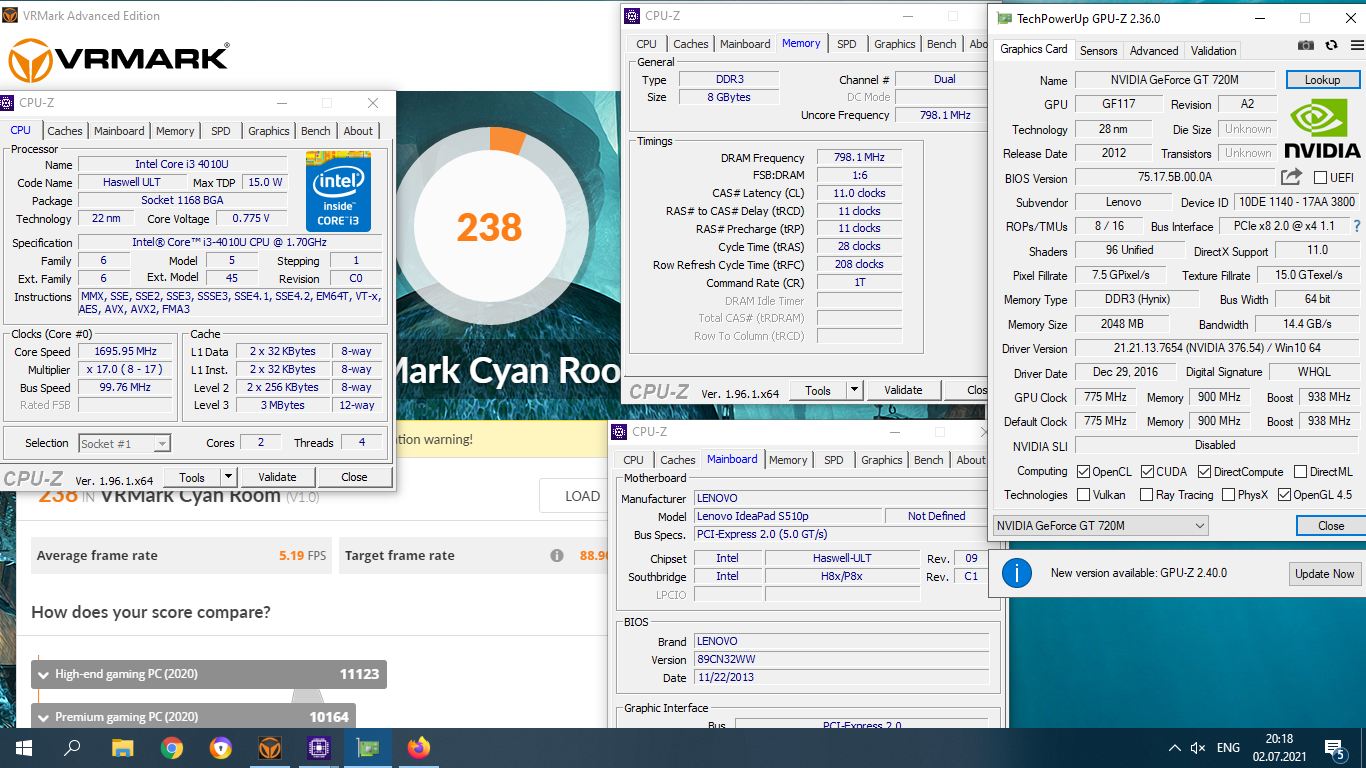Viewport: 1366px width, 768px height.
Task: Open Tools dropdown arrow in CPU-Z Memory window
Action: tap(854, 390)
